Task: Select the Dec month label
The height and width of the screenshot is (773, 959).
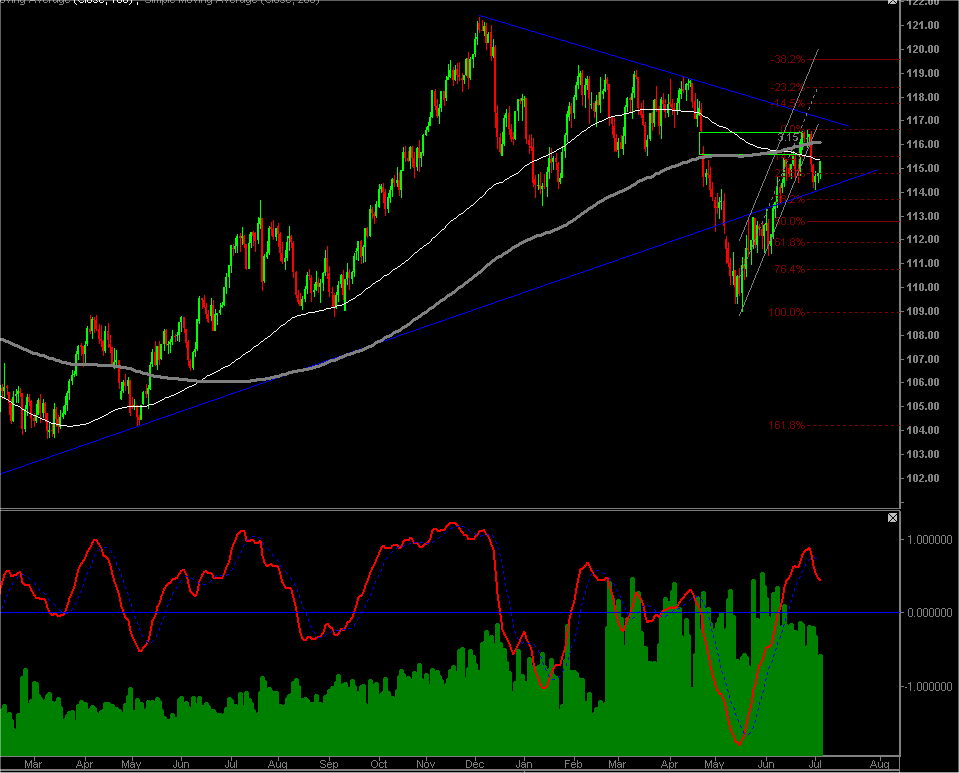Action: pyautogui.click(x=475, y=764)
